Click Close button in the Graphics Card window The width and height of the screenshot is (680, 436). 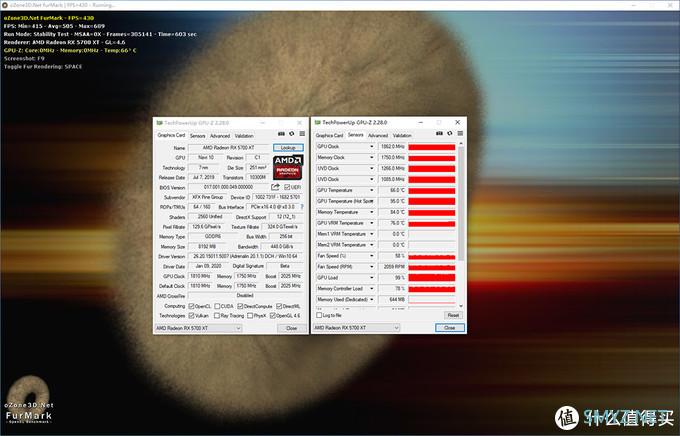pos(291,328)
